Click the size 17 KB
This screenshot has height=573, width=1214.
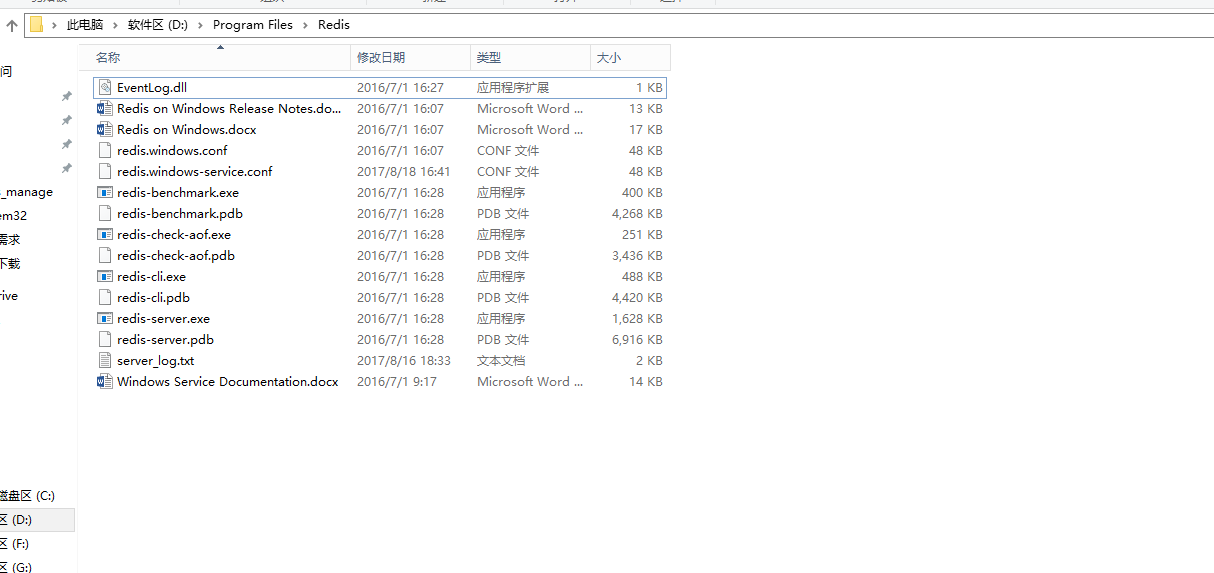point(645,130)
